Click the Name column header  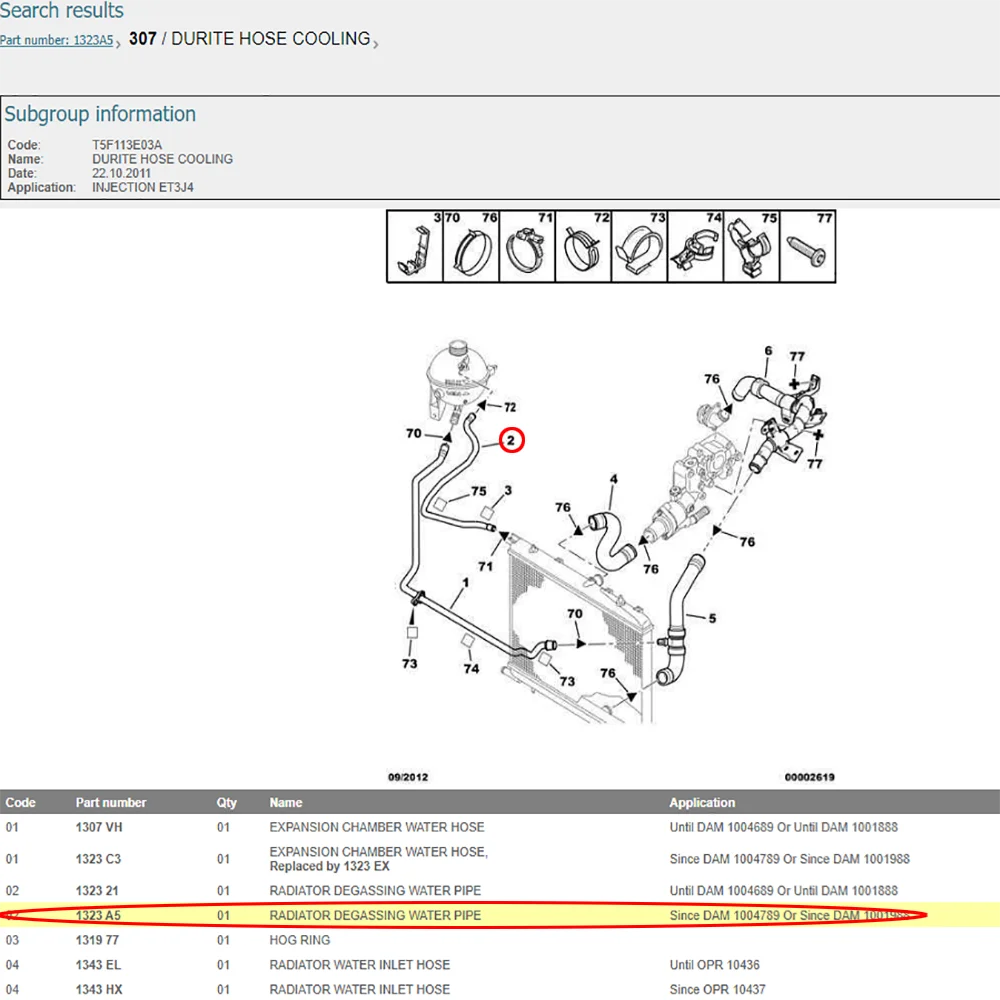(x=286, y=802)
